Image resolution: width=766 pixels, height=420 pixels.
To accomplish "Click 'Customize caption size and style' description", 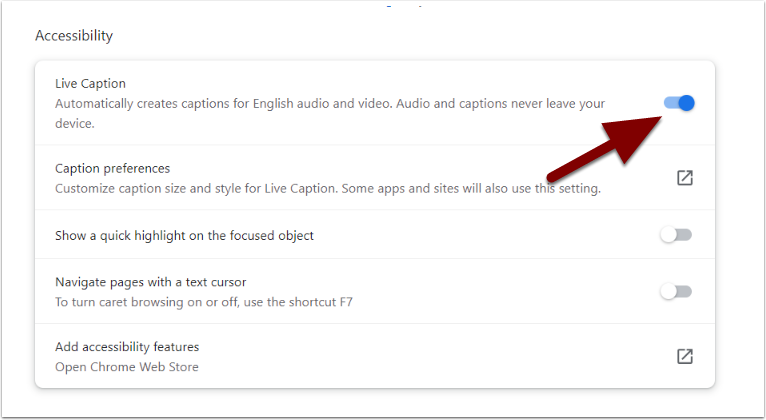I will click(328, 189).
